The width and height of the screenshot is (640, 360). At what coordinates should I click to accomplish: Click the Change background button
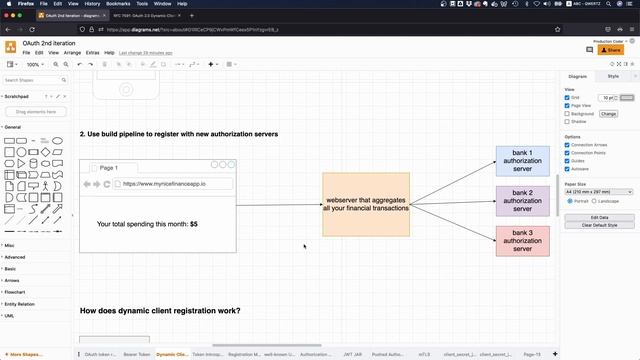pos(608,114)
